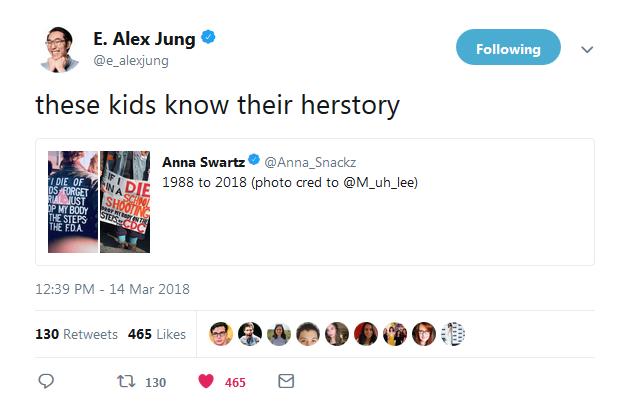Open the 2018 protest sign photo thumbnail
The width and height of the screenshot is (617, 404).
tap(124, 201)
